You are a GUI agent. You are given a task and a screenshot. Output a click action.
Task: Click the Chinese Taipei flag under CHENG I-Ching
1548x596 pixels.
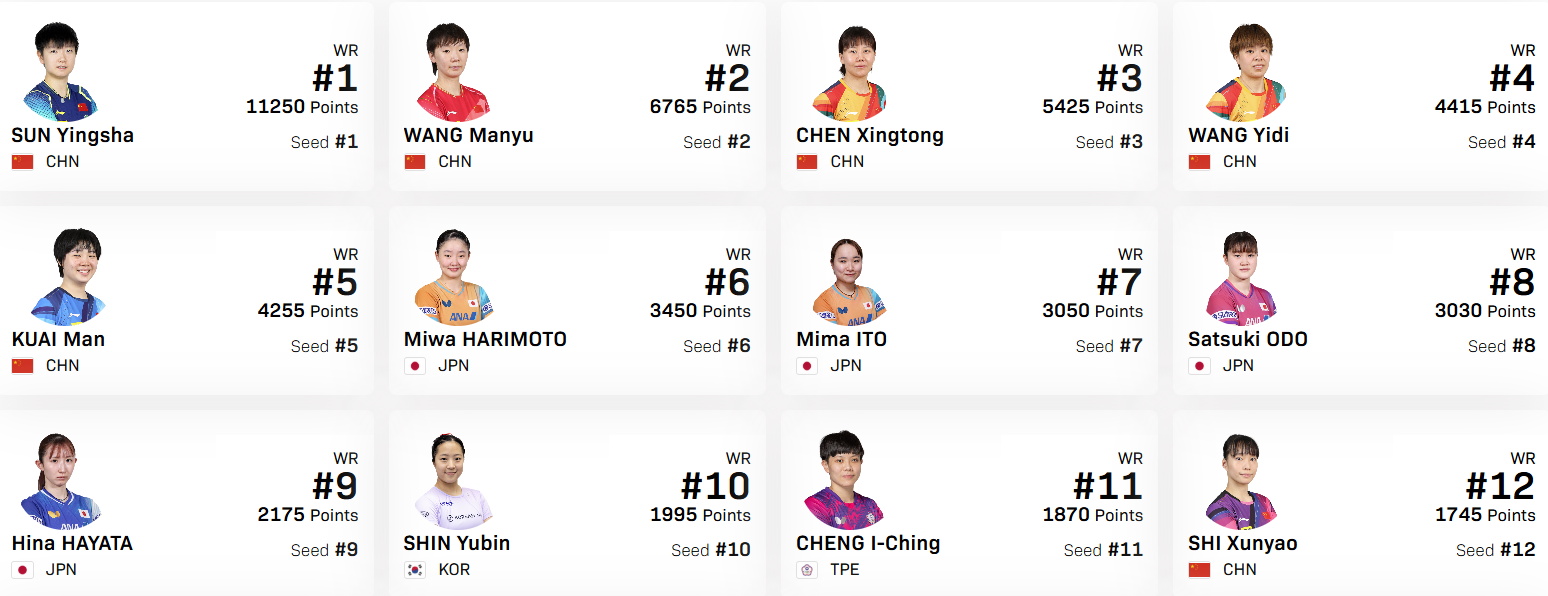807,570
